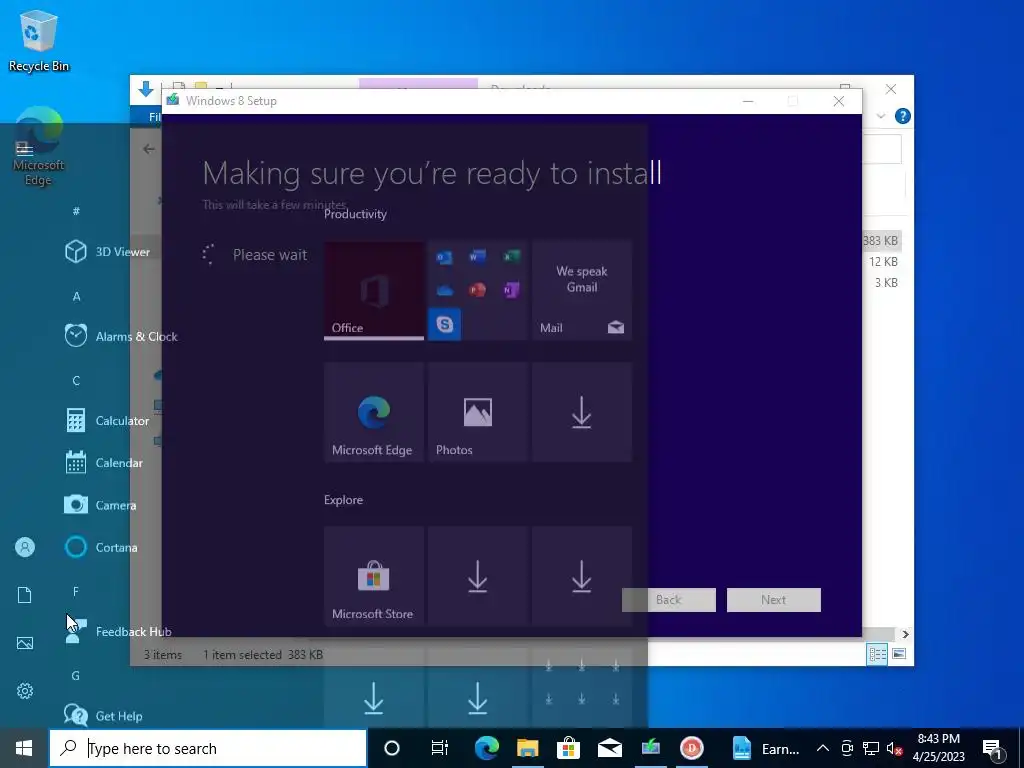The width and height of the screenshot is (1024, 768).
Task: Open Get Help from the app list
Action: coord(104,716)
